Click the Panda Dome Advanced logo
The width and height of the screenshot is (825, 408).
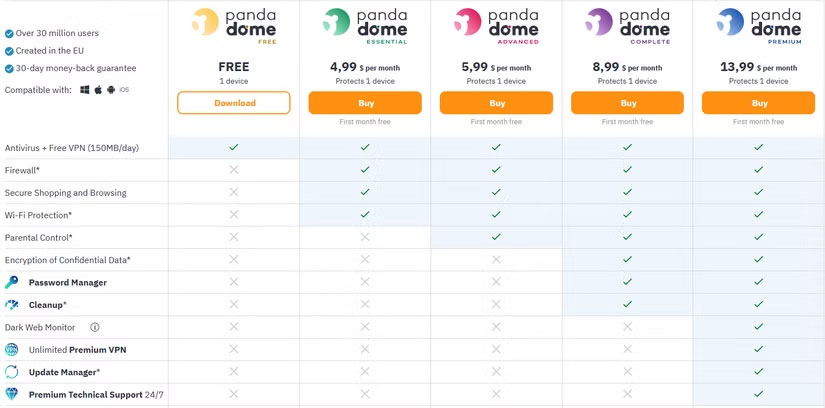(x=496, y=24)
